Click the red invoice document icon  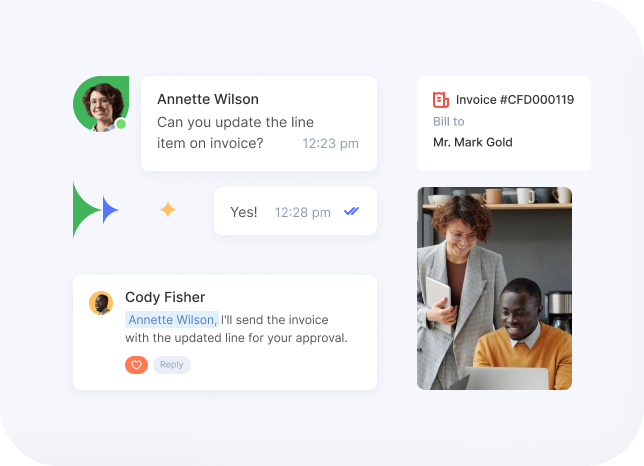coord(441,100)
